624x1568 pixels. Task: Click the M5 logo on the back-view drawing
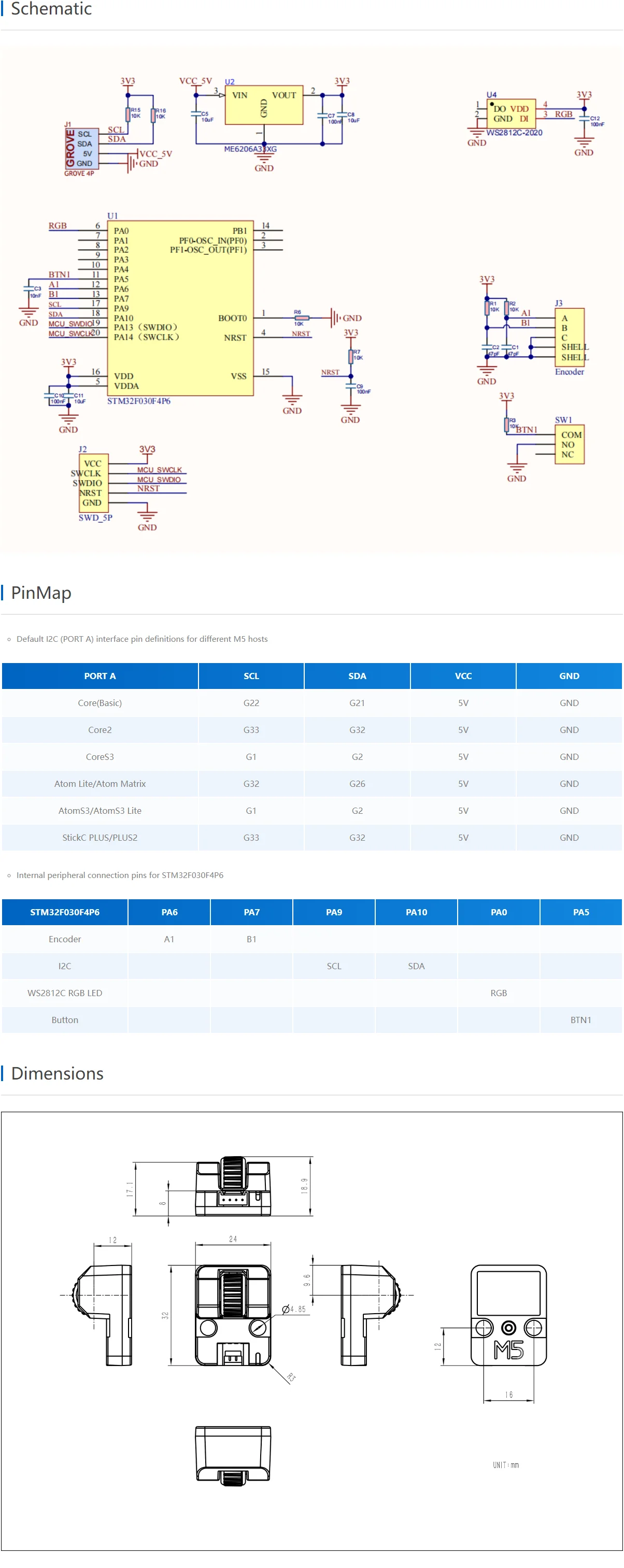point(508,1349)
